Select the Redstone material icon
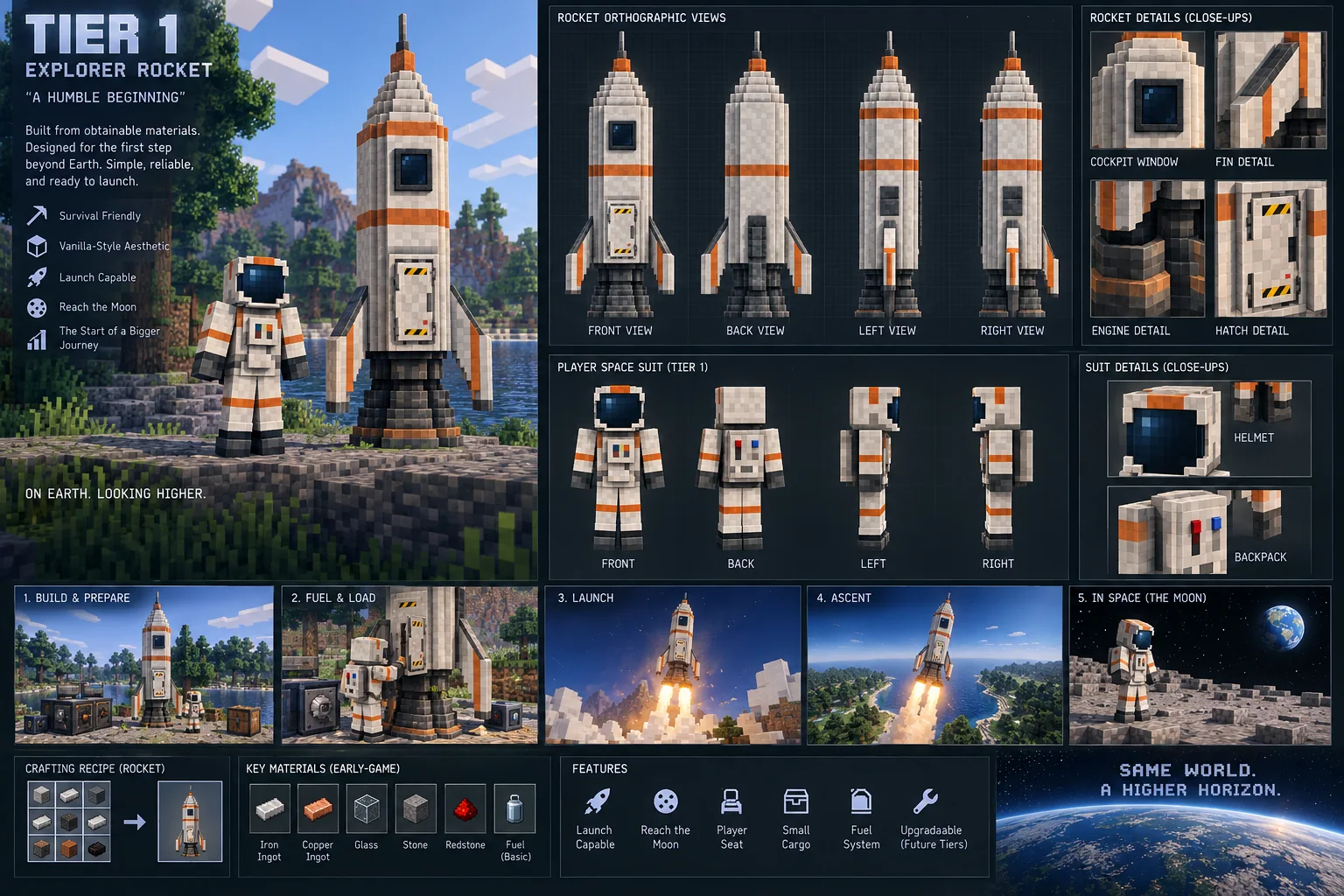This screenshot has width=1344, height=896. point(465,808)
